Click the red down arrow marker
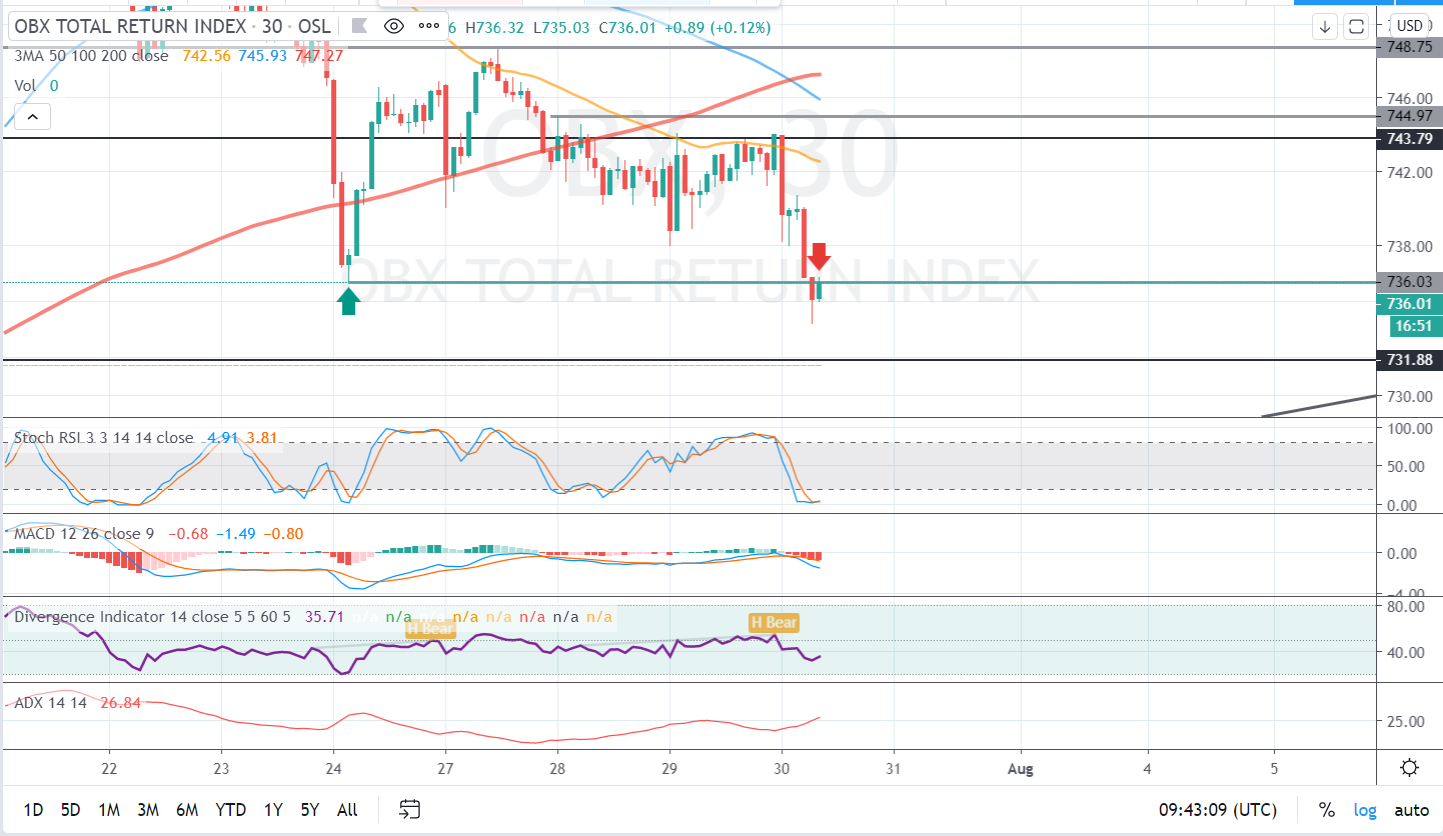1443x836 pixels. pos(818,256)
